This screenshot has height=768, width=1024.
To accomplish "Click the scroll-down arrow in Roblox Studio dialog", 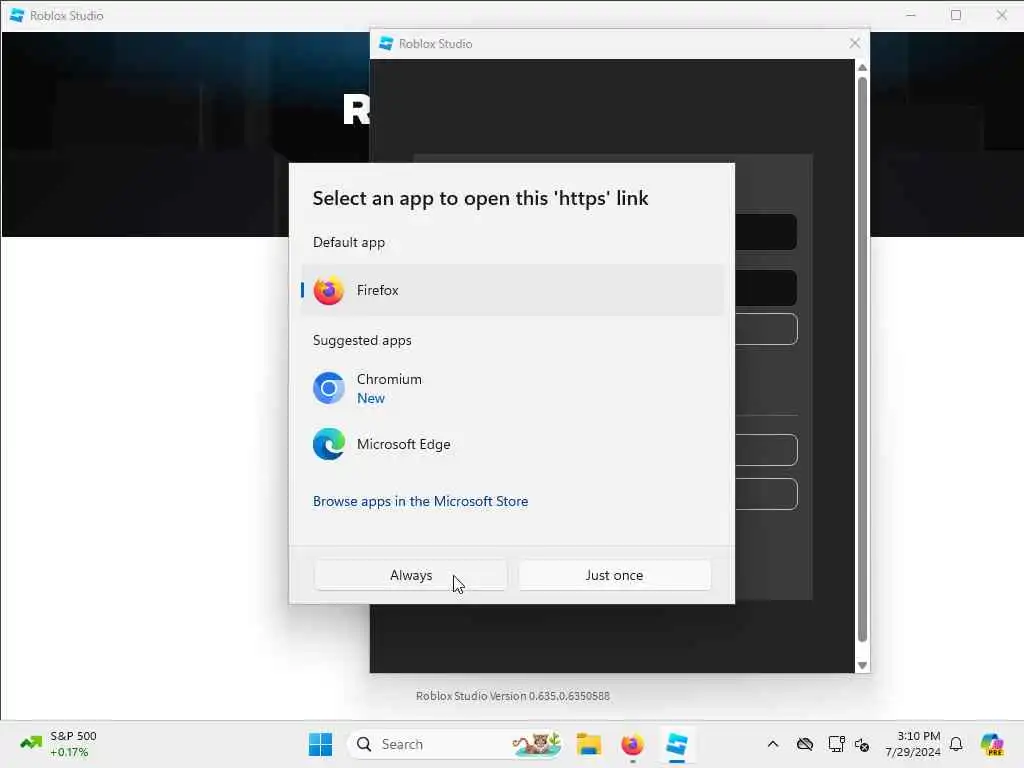I will point(862,665).
